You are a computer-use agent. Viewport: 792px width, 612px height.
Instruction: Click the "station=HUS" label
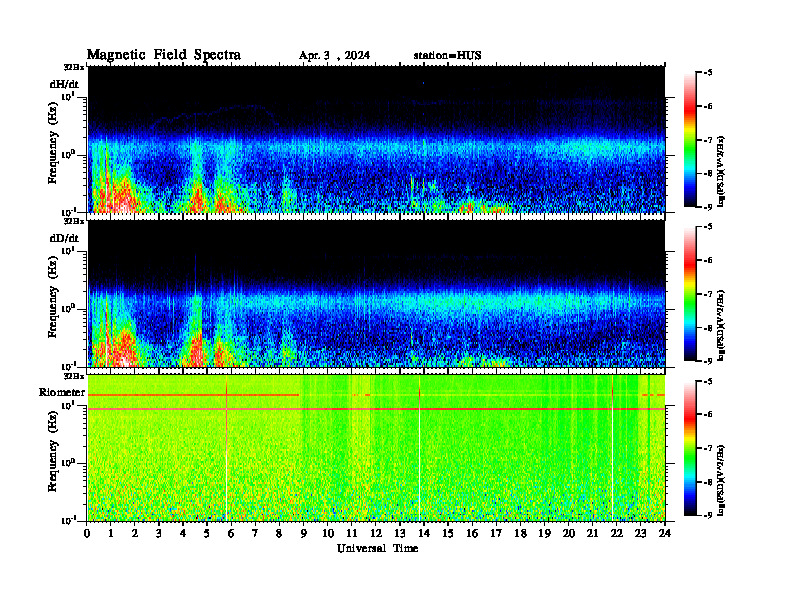[x=447, y=56]
